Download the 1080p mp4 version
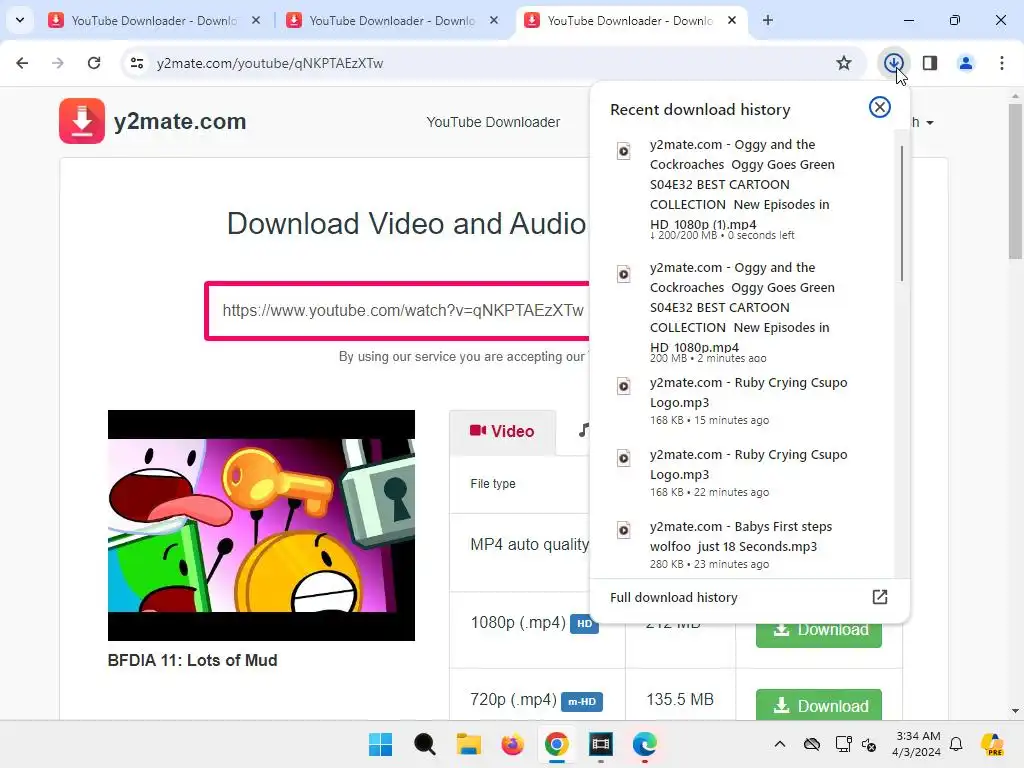This screenshot has height=768, width=1024. tap(818, 635)
